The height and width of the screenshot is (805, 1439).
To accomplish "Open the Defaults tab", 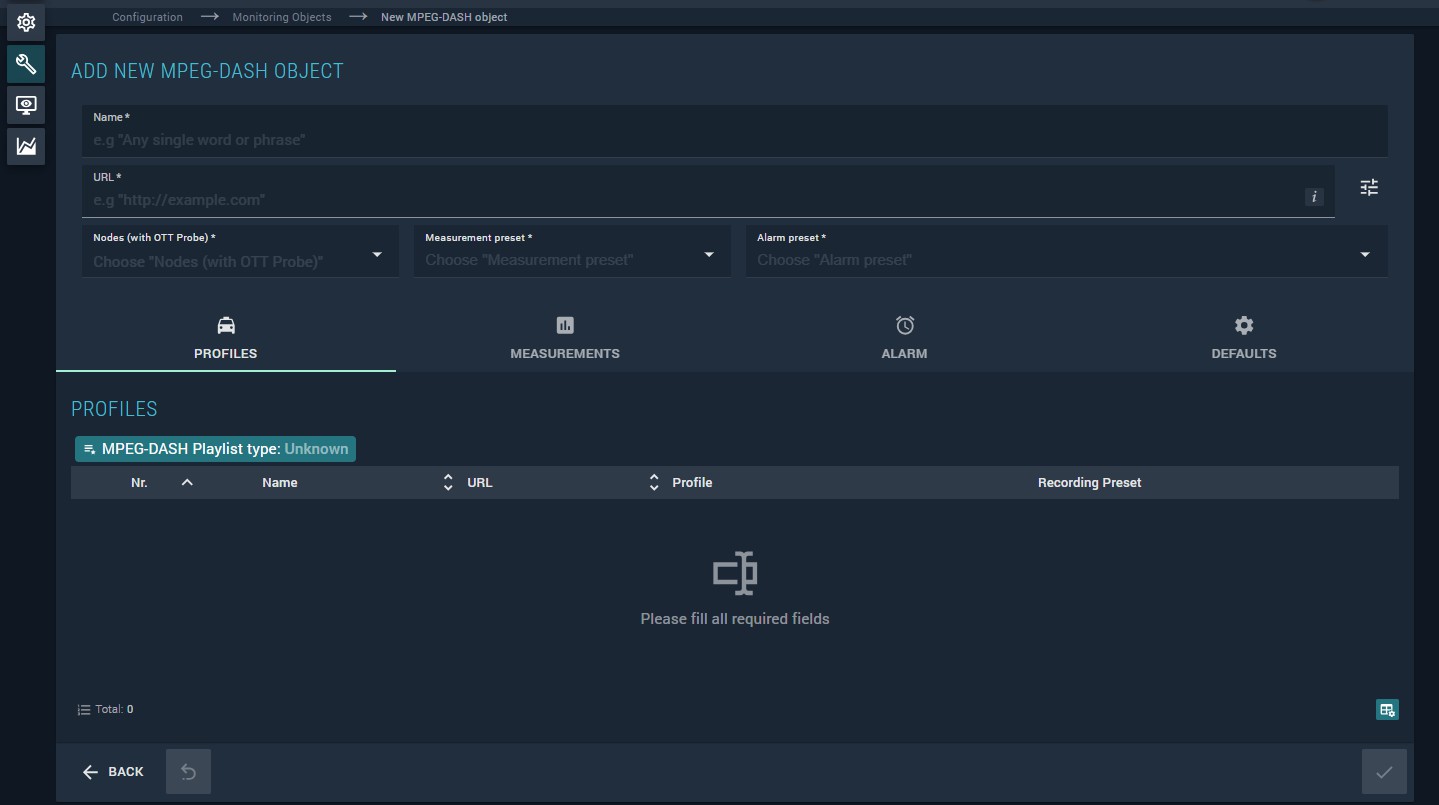I will tap(1243, 339).
